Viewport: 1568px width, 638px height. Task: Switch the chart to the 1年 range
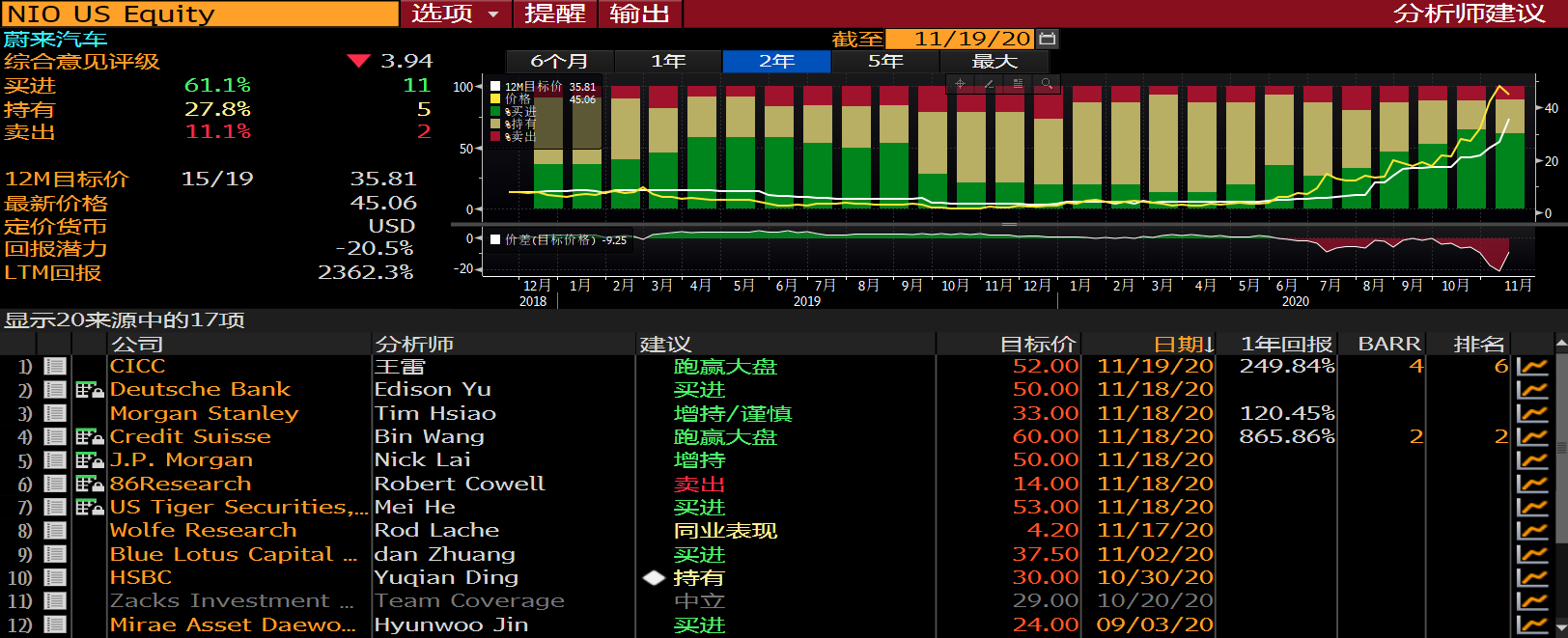(668, 62)
